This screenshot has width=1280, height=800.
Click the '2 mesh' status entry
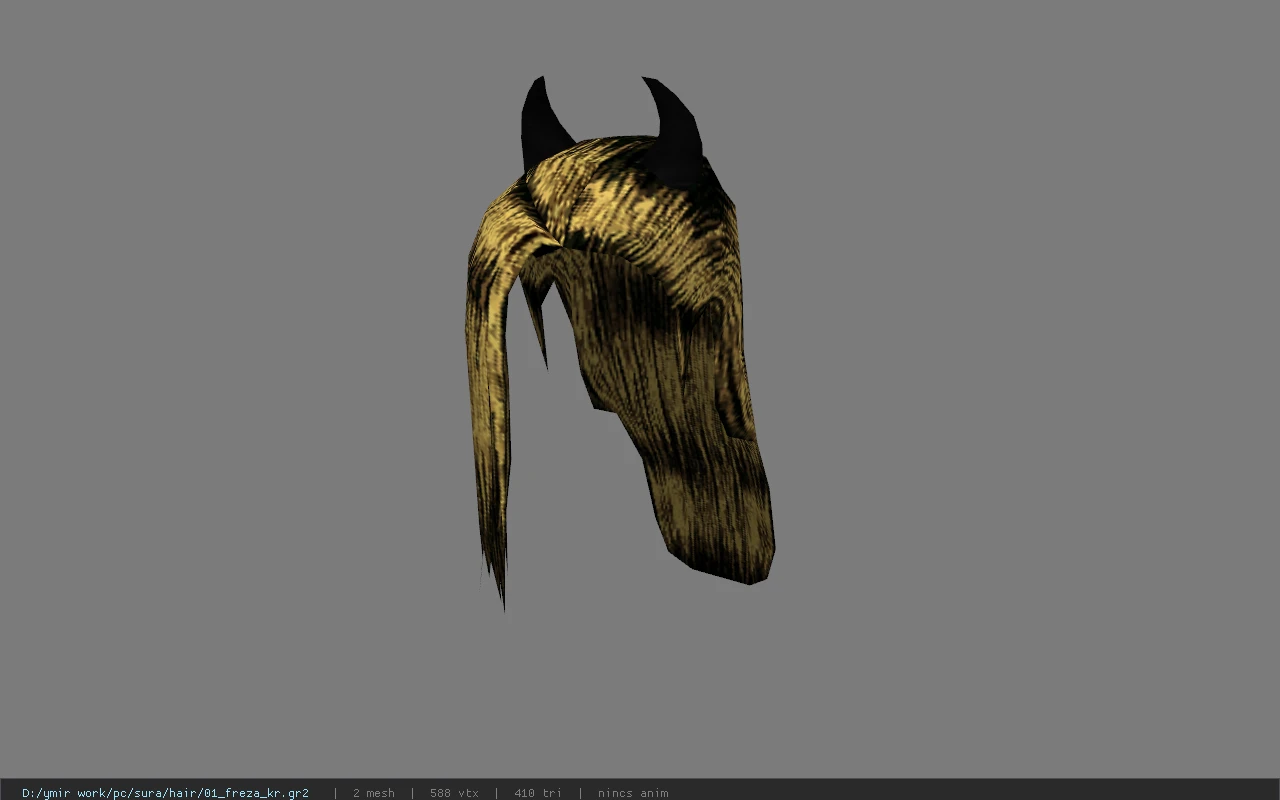374,793
